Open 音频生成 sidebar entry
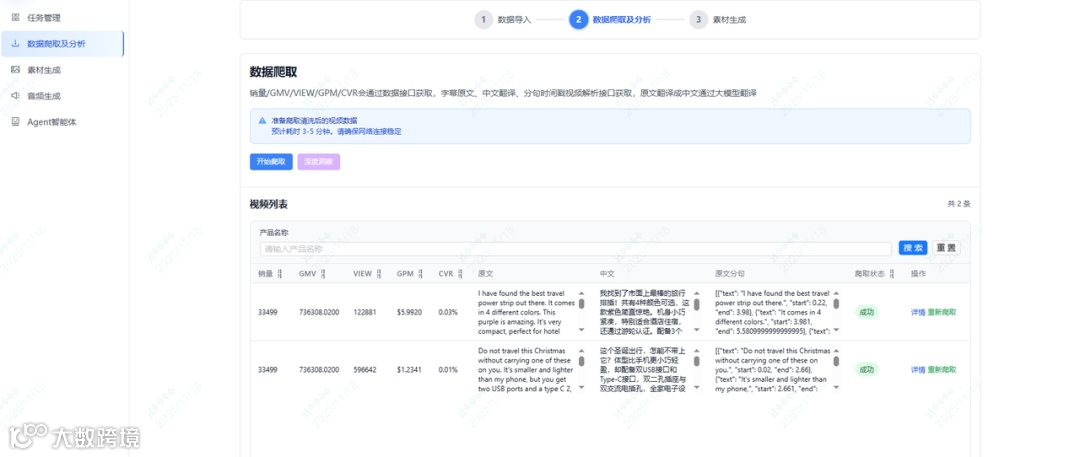Image resolution: width=1080 pixels, height=457 pixels. (x=44, y=96)
